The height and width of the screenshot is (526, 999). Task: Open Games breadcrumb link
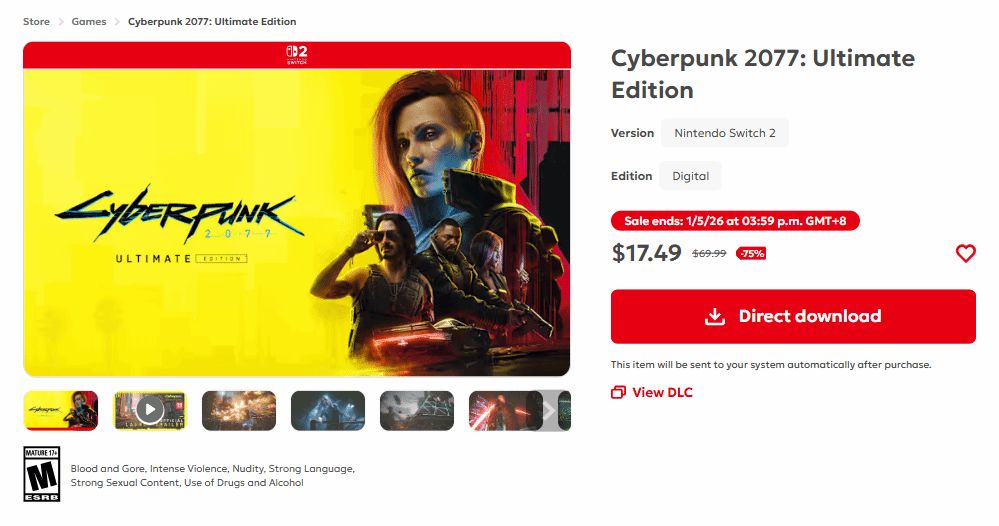click(89, 21)
